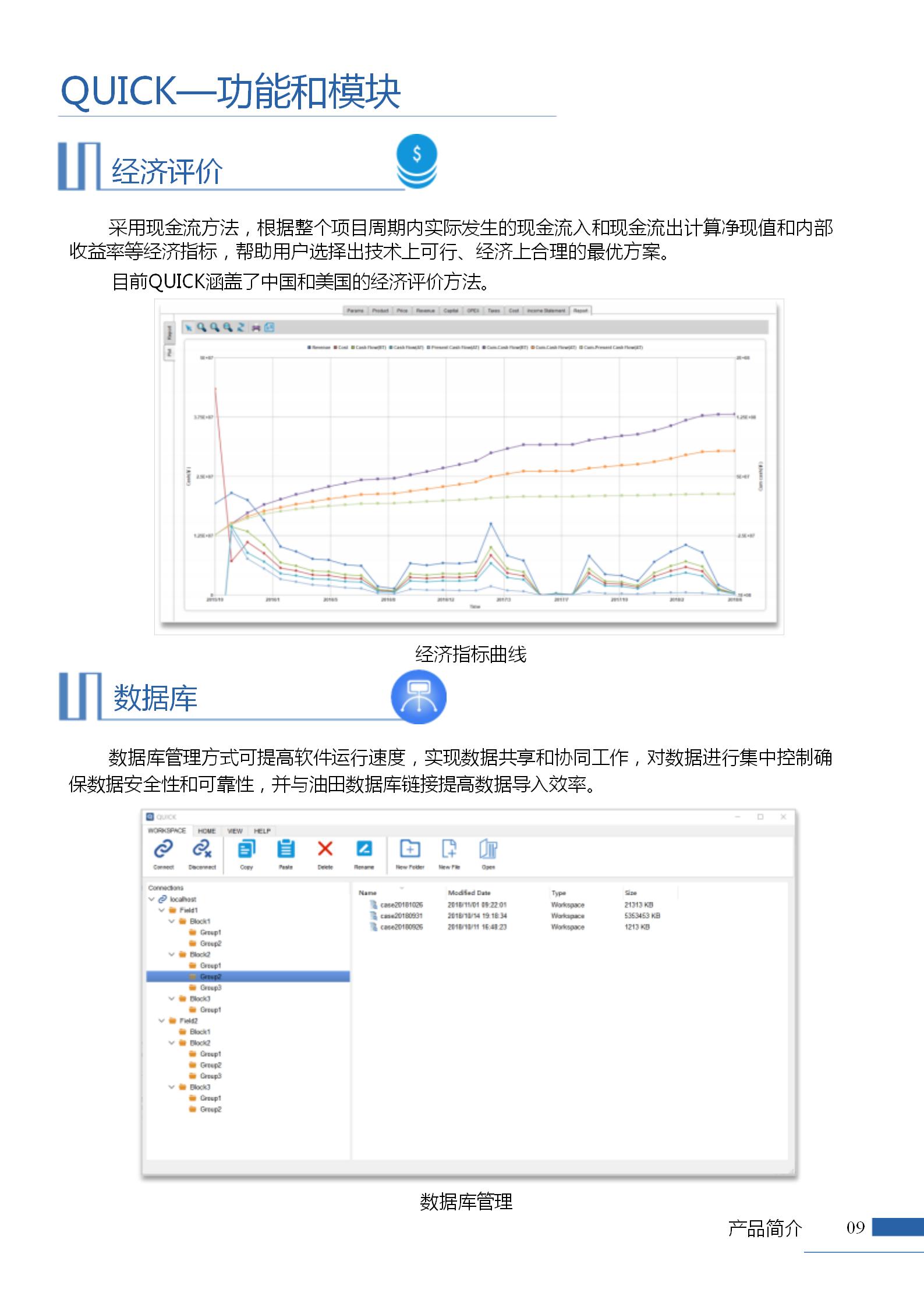Viewport: 924px width, 1307px height.
Task: Click the localhost connection link icon
Action: [x=162, y=899]
